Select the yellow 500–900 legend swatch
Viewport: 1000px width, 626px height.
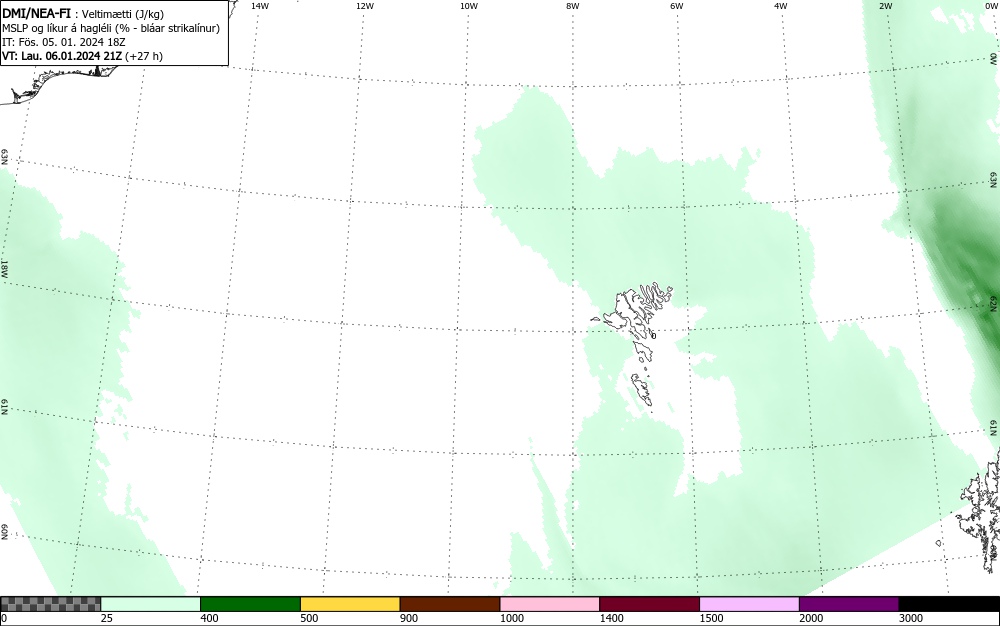tap(350, 604)
